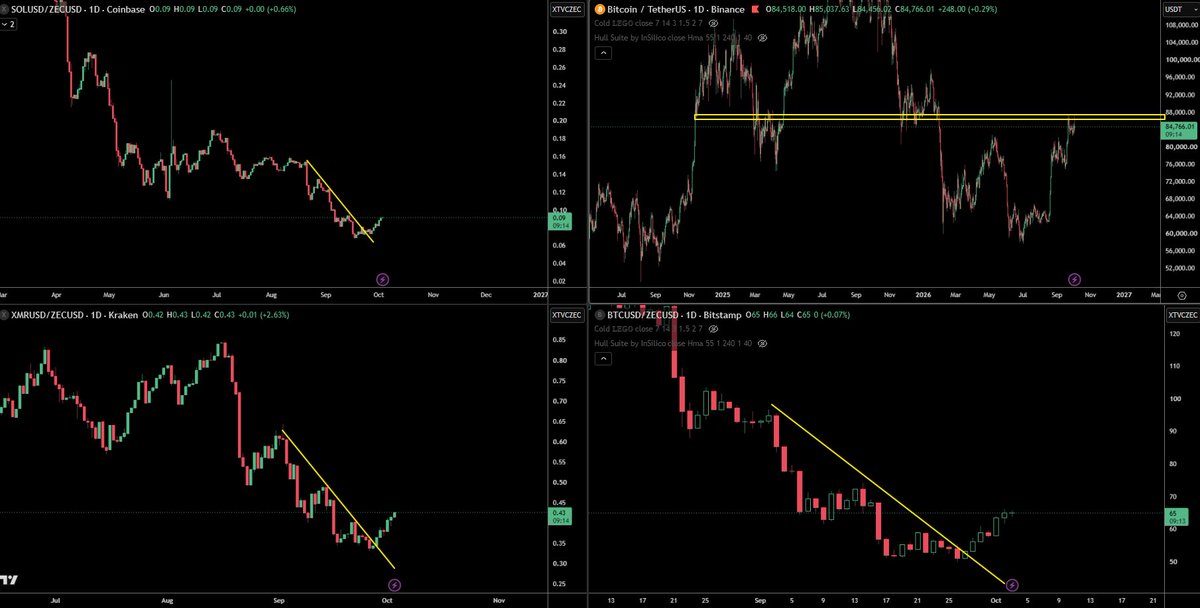Collapse the indicator legend on the BTCUSD/ZECUSD chart
Viewport: 1200px width, 608px height.
[x=603, y=358]
